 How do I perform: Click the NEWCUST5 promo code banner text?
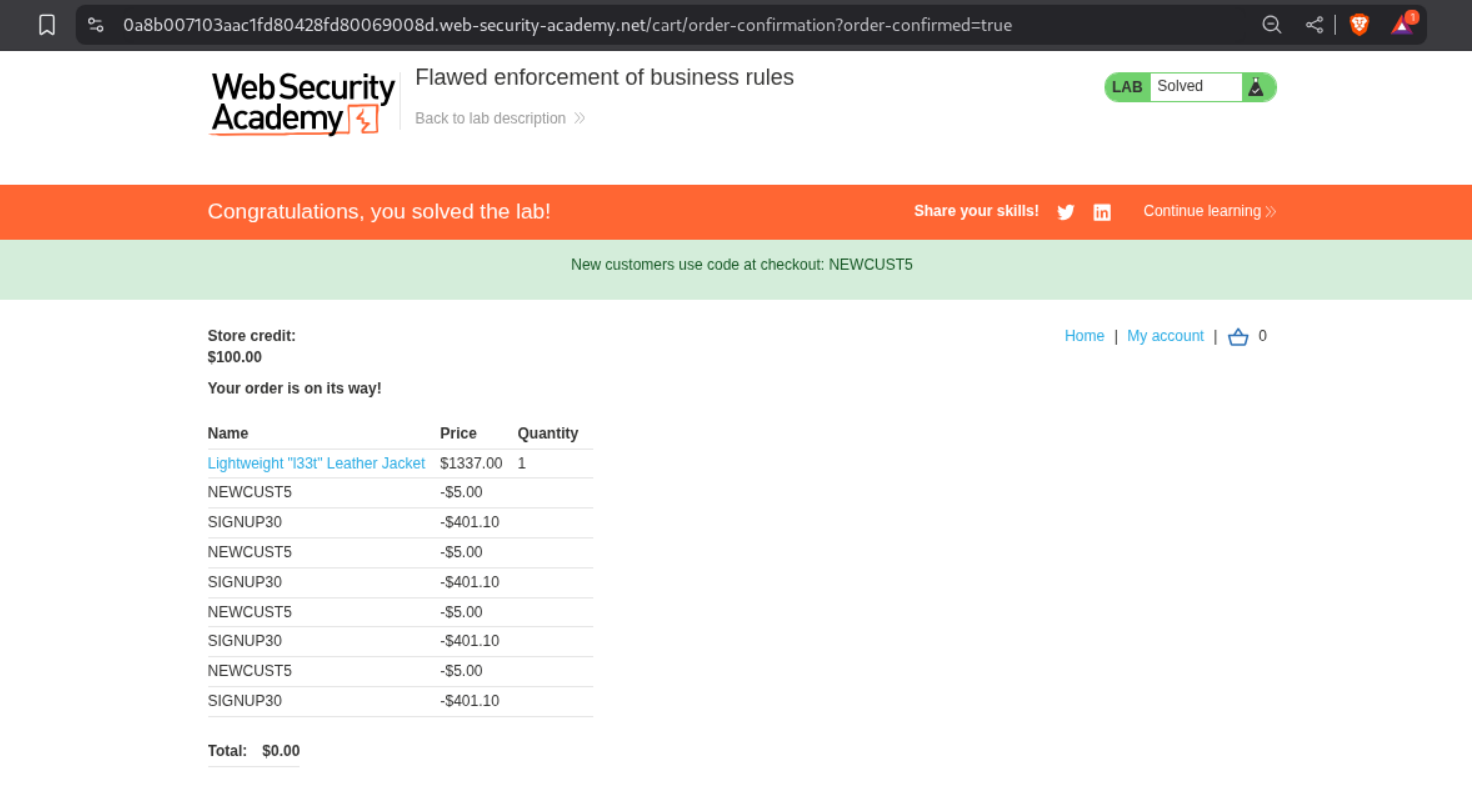(741, 265)
